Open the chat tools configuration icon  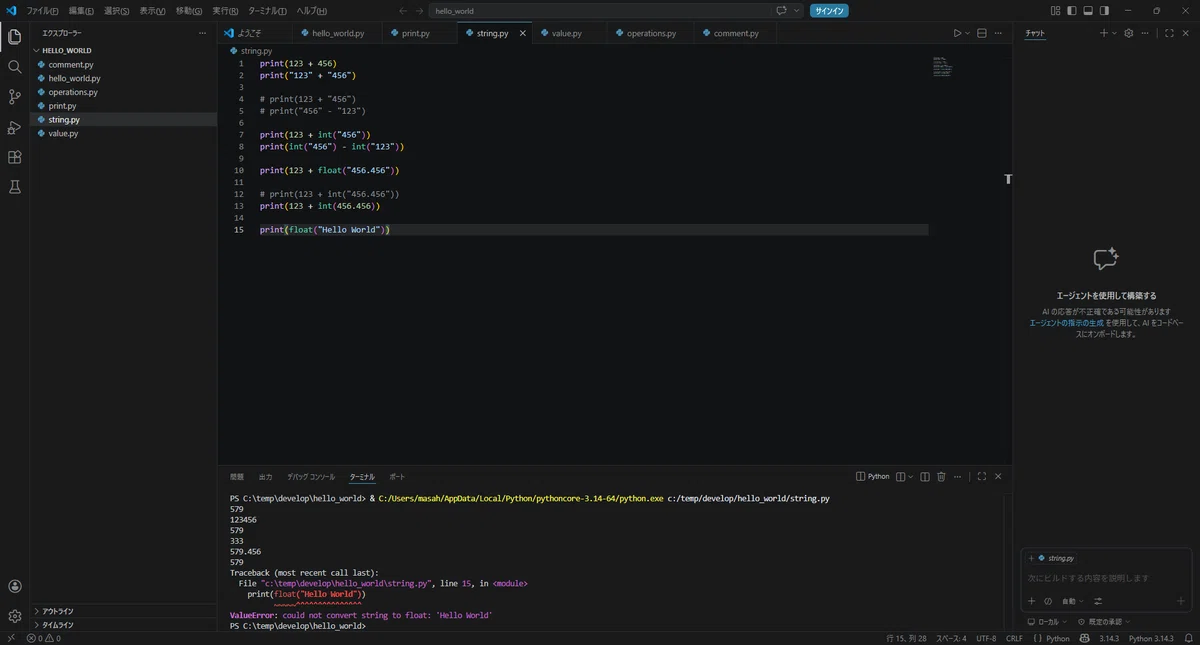[x=1098, y=601]
